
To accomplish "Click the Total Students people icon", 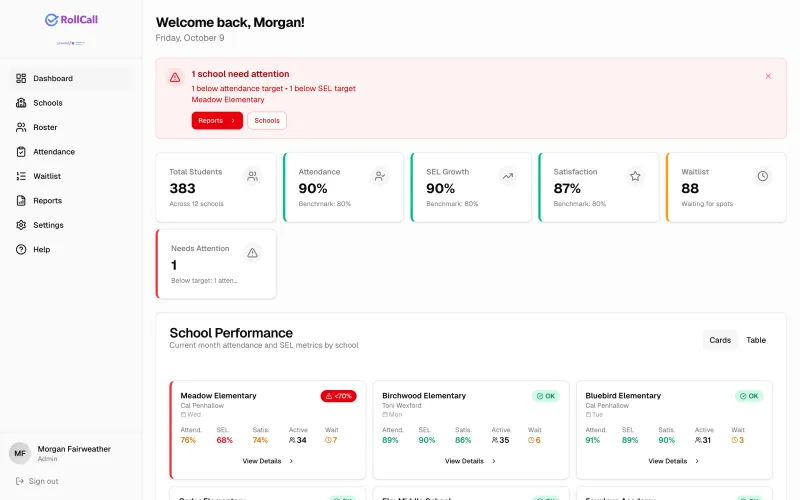I will (x=253, y=176).
